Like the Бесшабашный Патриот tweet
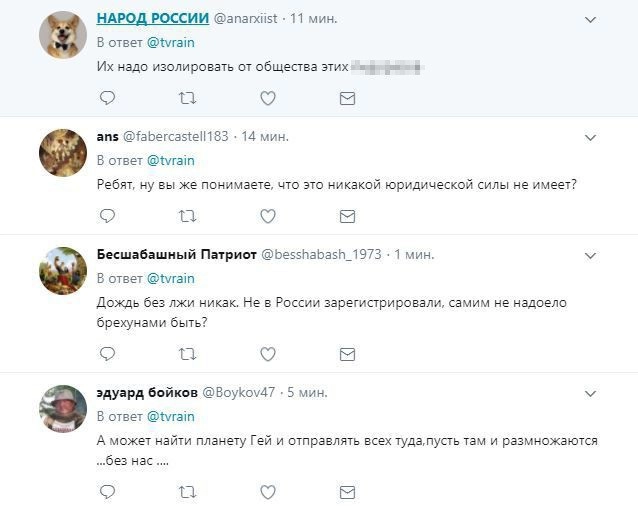This screenshot has width=638, height=510. pyautogui.click(x=267, y=354)
